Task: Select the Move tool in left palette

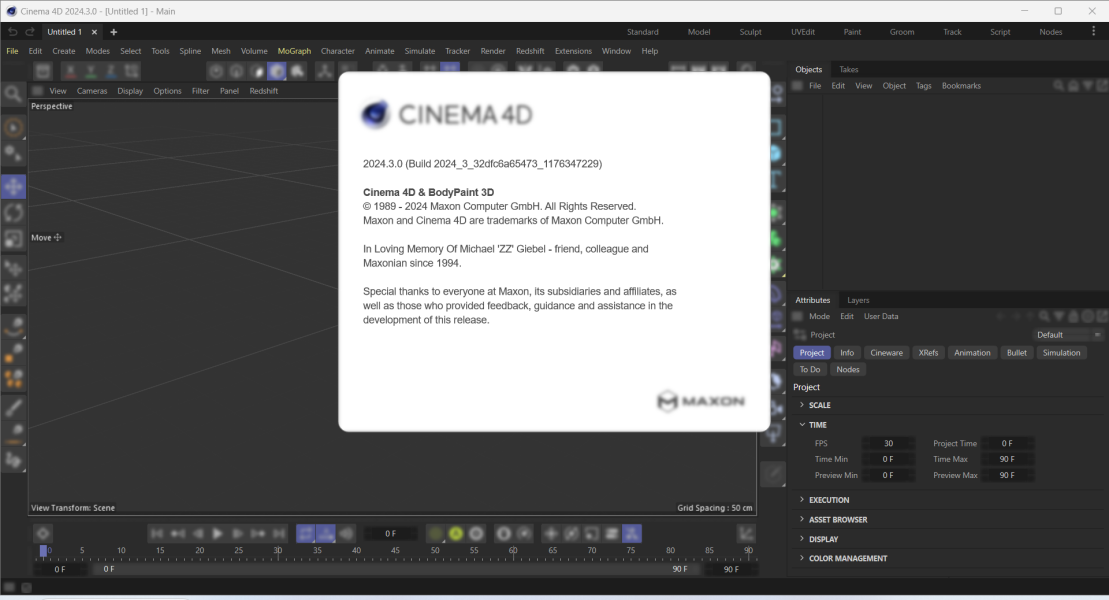Action: point(13,187)
